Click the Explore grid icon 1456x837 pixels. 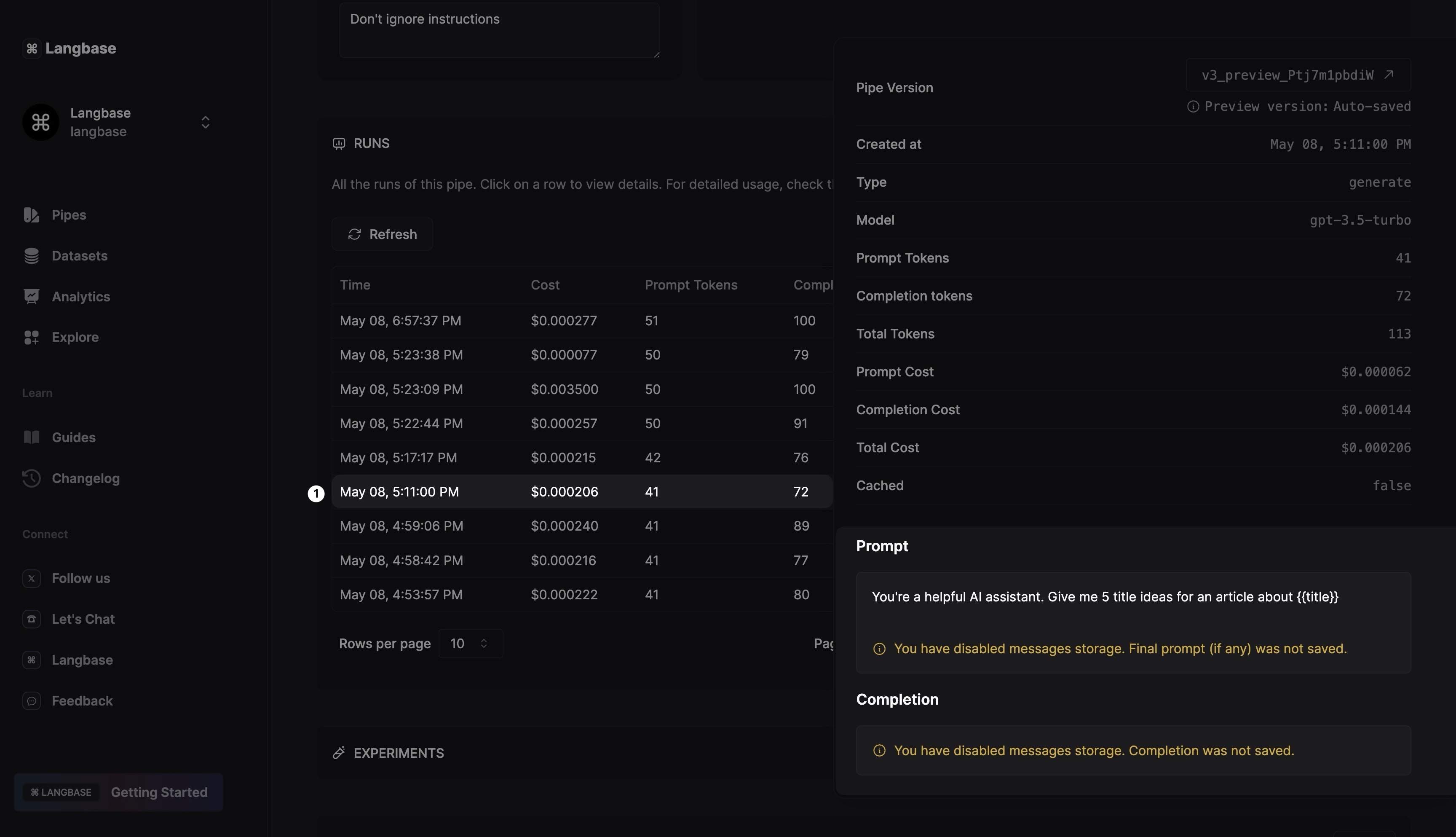tap(32, 338)
